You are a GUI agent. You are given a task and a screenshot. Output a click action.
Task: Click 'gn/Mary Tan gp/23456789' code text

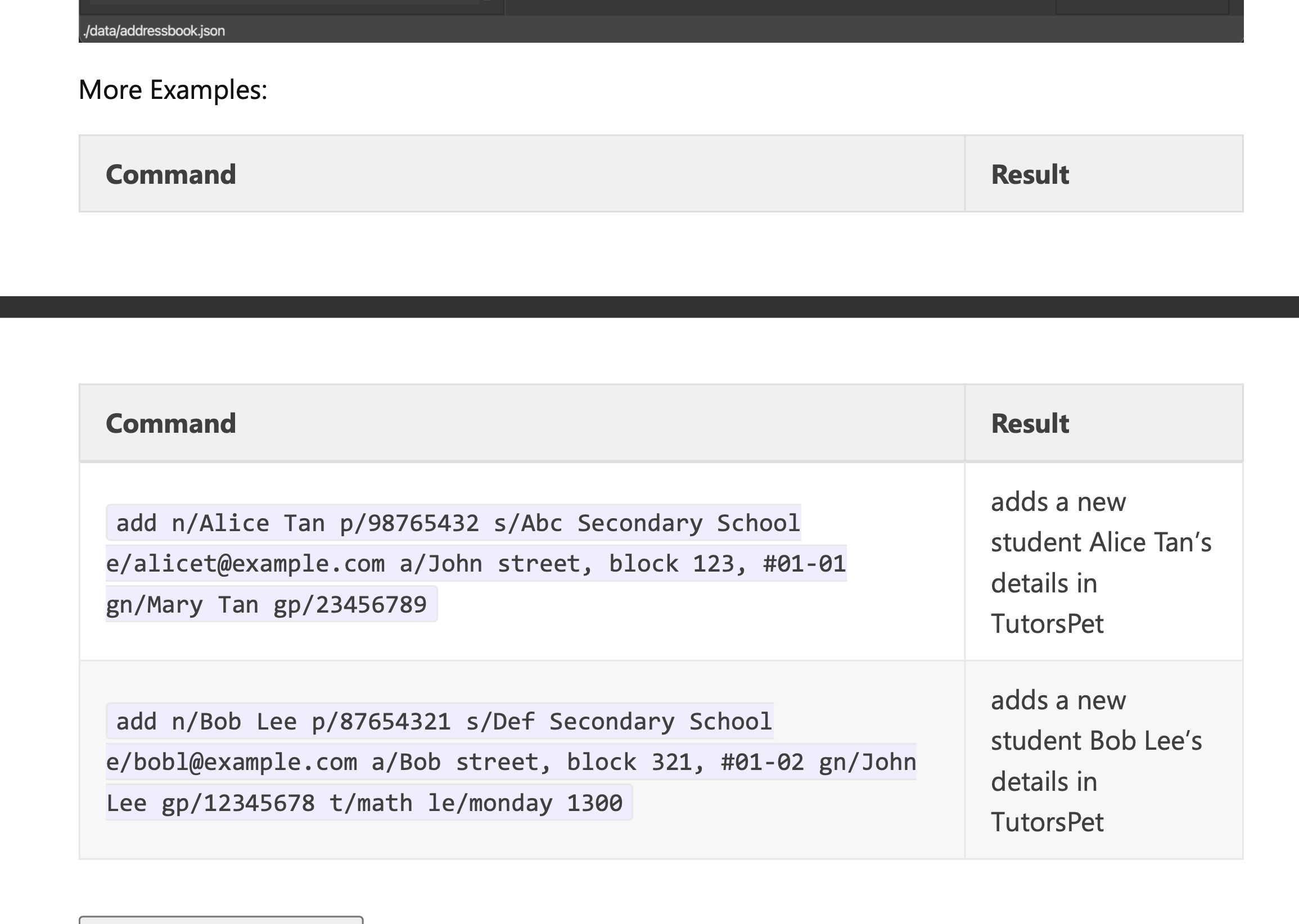coord(267,605)
